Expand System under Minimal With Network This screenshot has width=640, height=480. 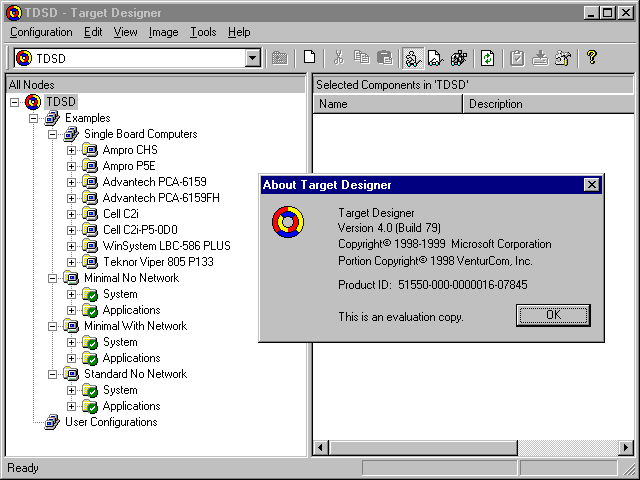point(71,342)
